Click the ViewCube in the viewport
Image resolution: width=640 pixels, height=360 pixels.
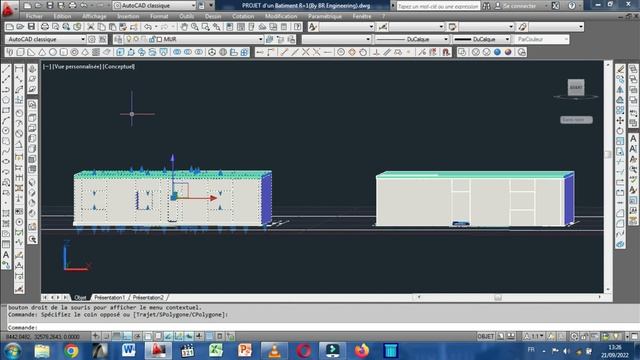coord(576,87)
